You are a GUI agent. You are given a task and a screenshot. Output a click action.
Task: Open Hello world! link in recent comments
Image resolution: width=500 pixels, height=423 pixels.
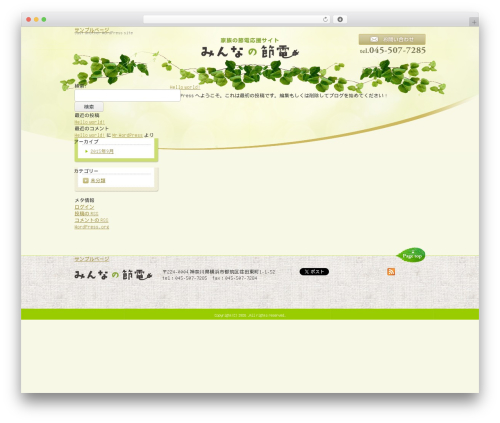point(89,135)
